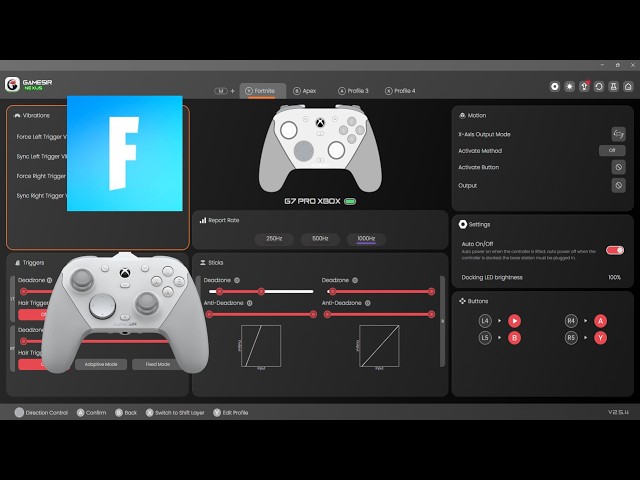Choose the Motion Output assignment icon
This screenshot has height=480, width=640.
pyautogui.click(x=618, y=185)
